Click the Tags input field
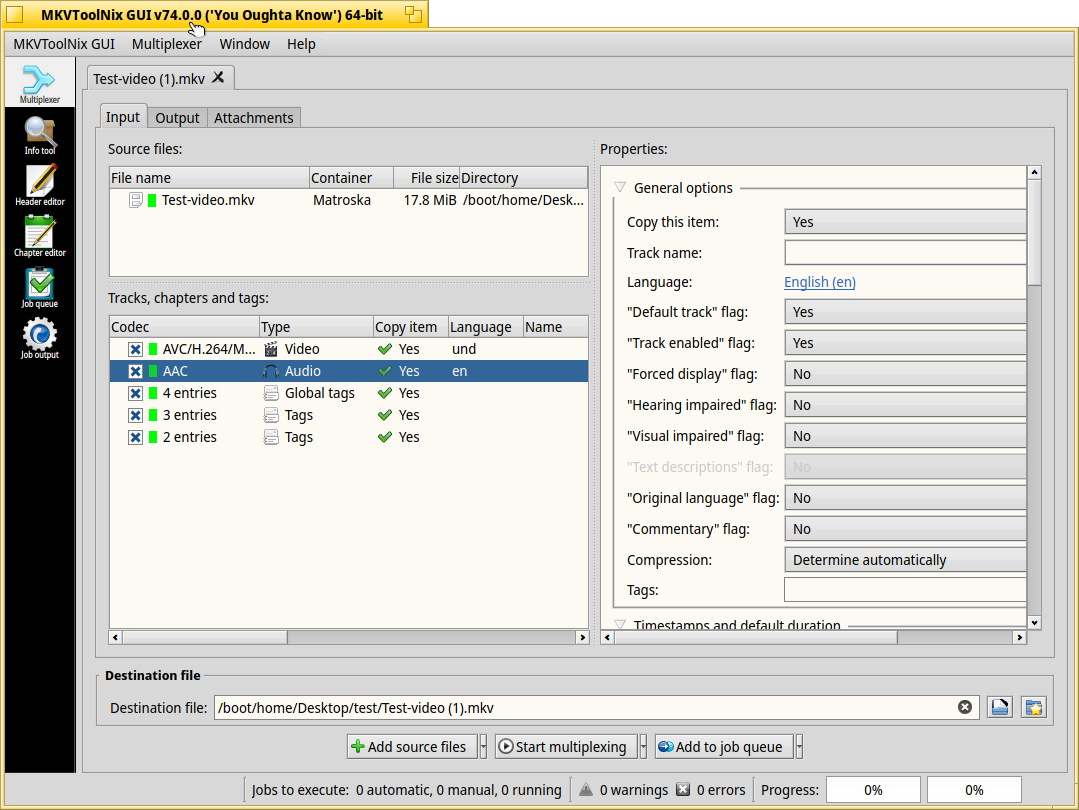 [x=905, y=590]
